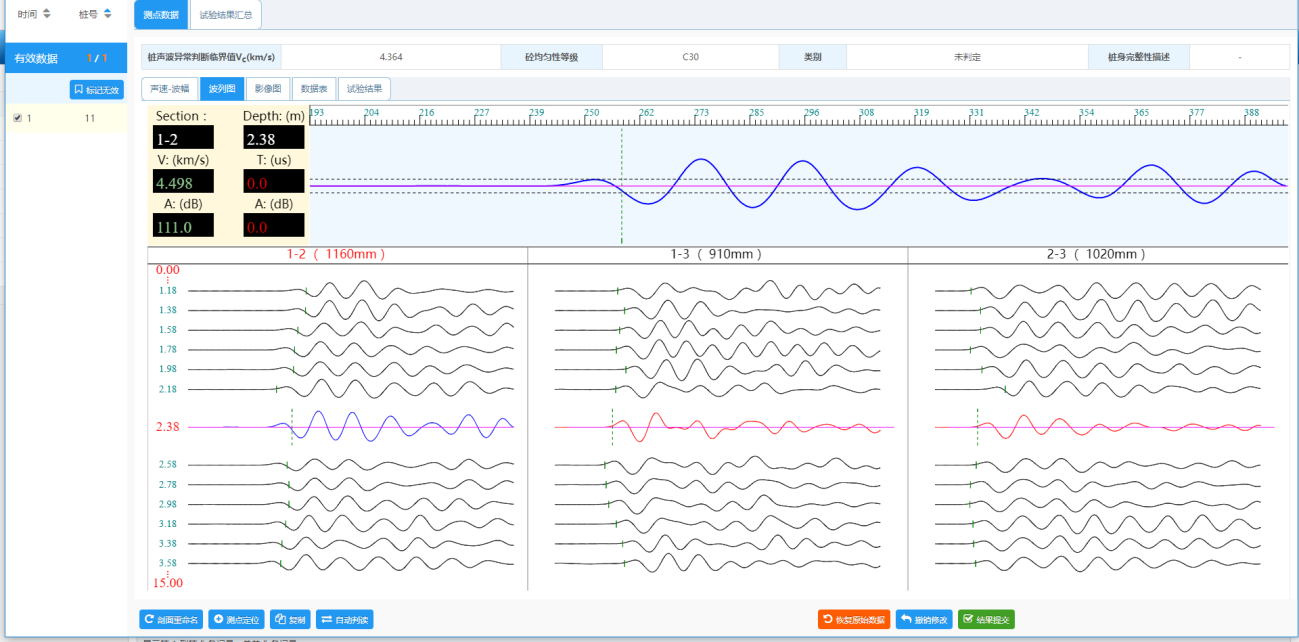Click the highlighted red 2.38 depth label
1299x642 pixels.
(x=167, y=427)
